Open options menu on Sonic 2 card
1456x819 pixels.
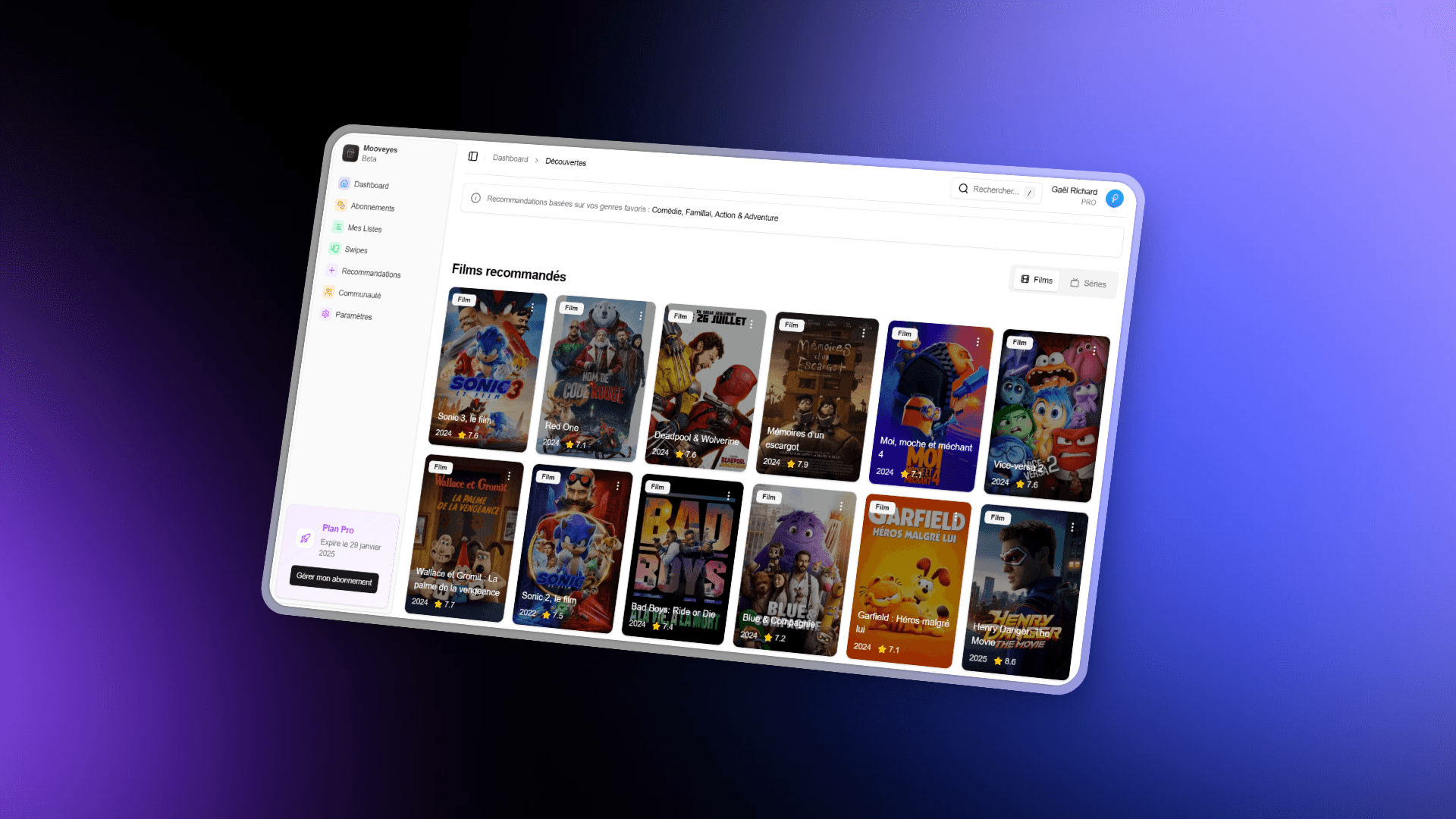pyautogui.click(x=618, y=485)
